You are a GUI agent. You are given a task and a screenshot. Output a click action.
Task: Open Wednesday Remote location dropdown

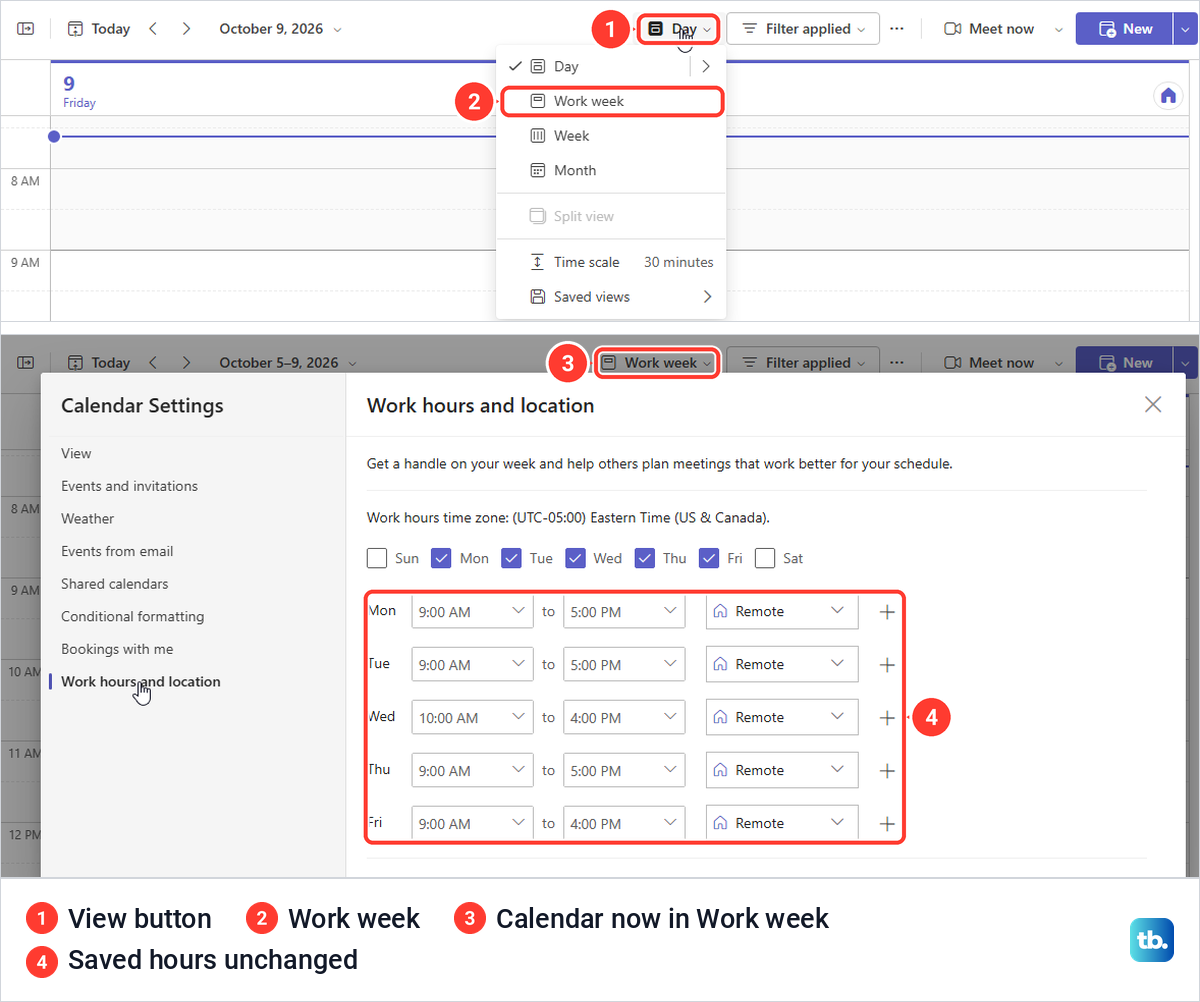[x=782, y=717]
